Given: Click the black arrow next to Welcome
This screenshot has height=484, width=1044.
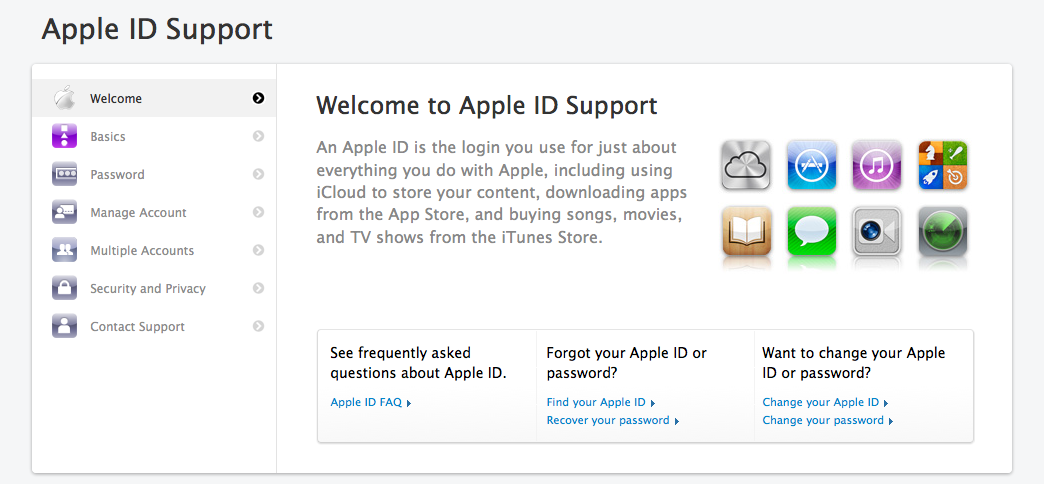Looking at the screenshot, I should click(258, 98).
